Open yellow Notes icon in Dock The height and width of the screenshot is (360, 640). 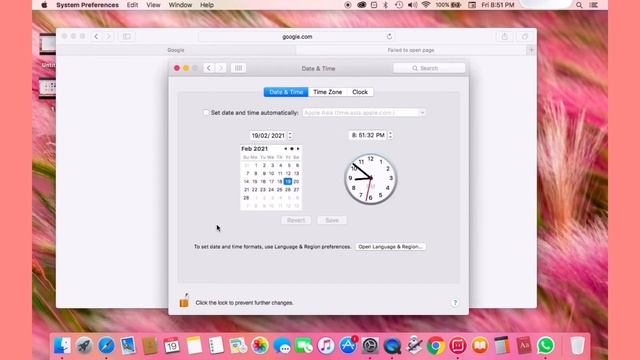point(194,346)
